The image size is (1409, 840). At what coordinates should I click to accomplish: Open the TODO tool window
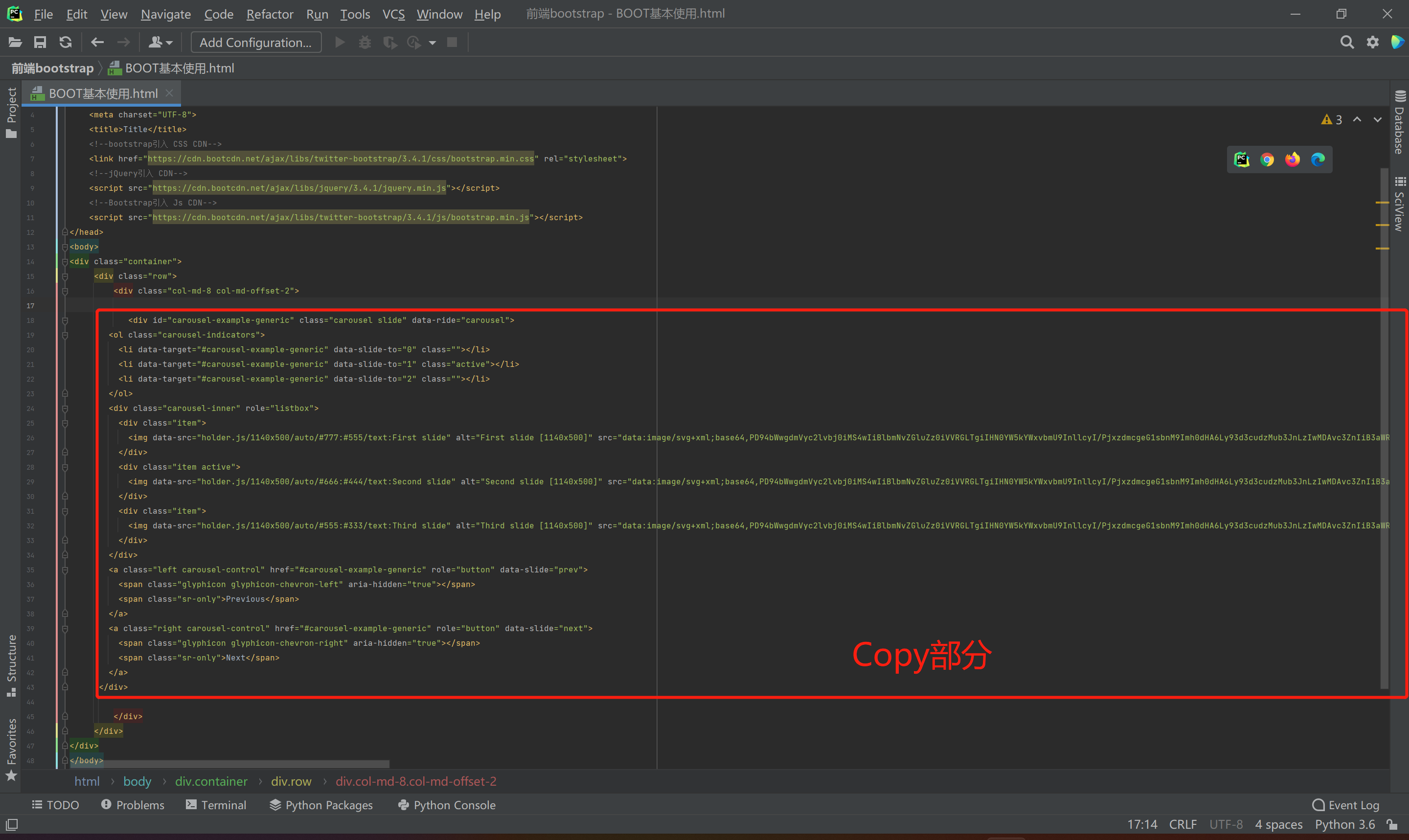(55, 805)
